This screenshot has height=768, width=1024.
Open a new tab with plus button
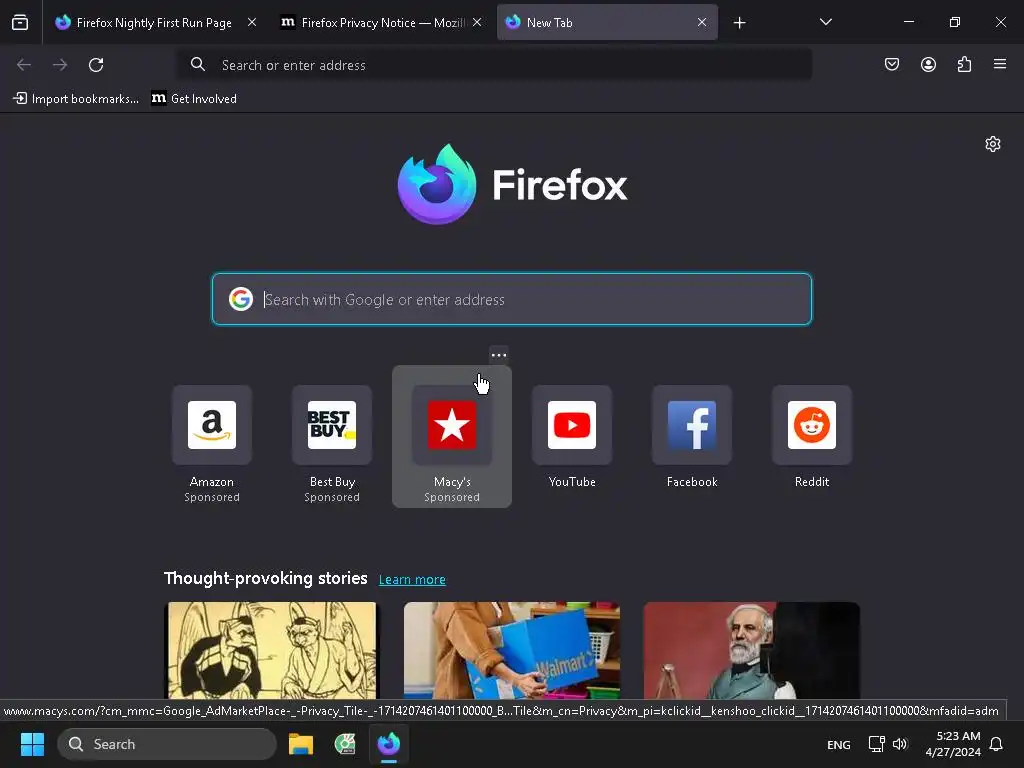coord(739,23)
